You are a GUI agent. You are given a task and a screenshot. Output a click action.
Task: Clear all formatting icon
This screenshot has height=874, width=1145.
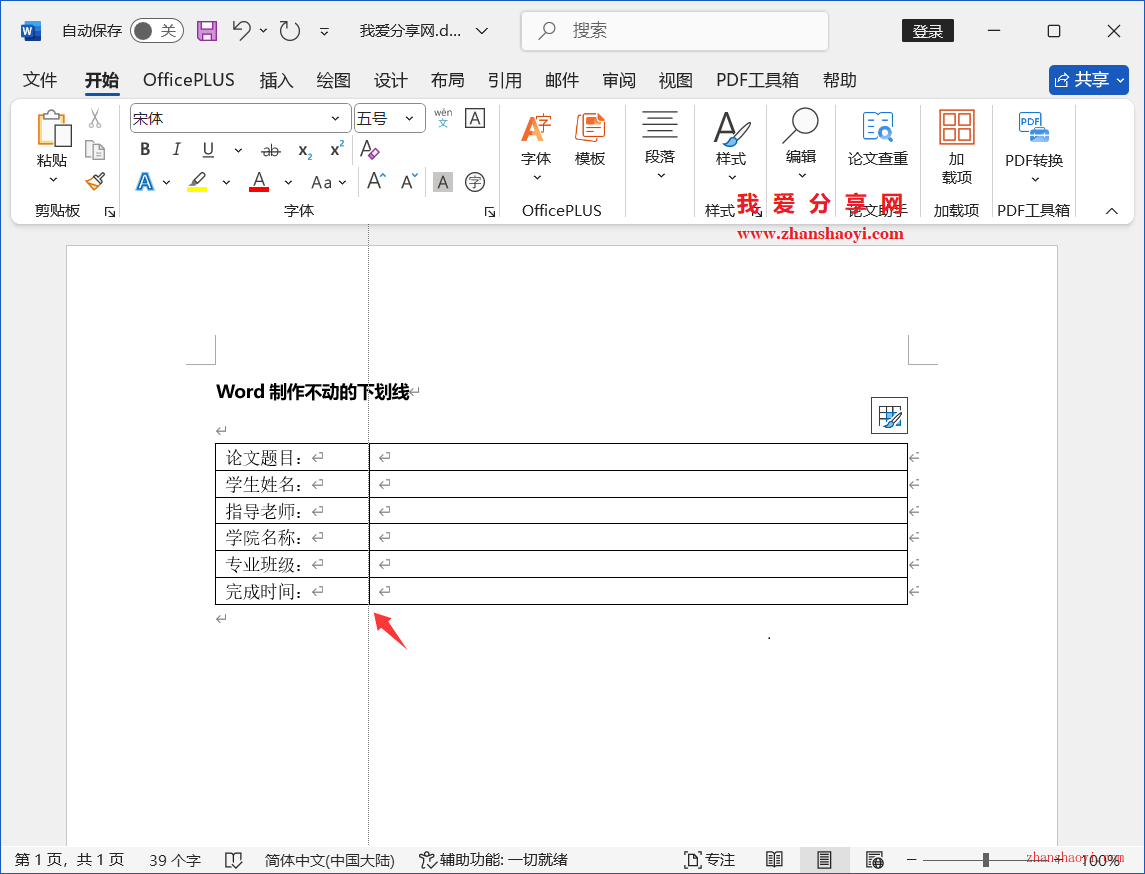(369, 150)
